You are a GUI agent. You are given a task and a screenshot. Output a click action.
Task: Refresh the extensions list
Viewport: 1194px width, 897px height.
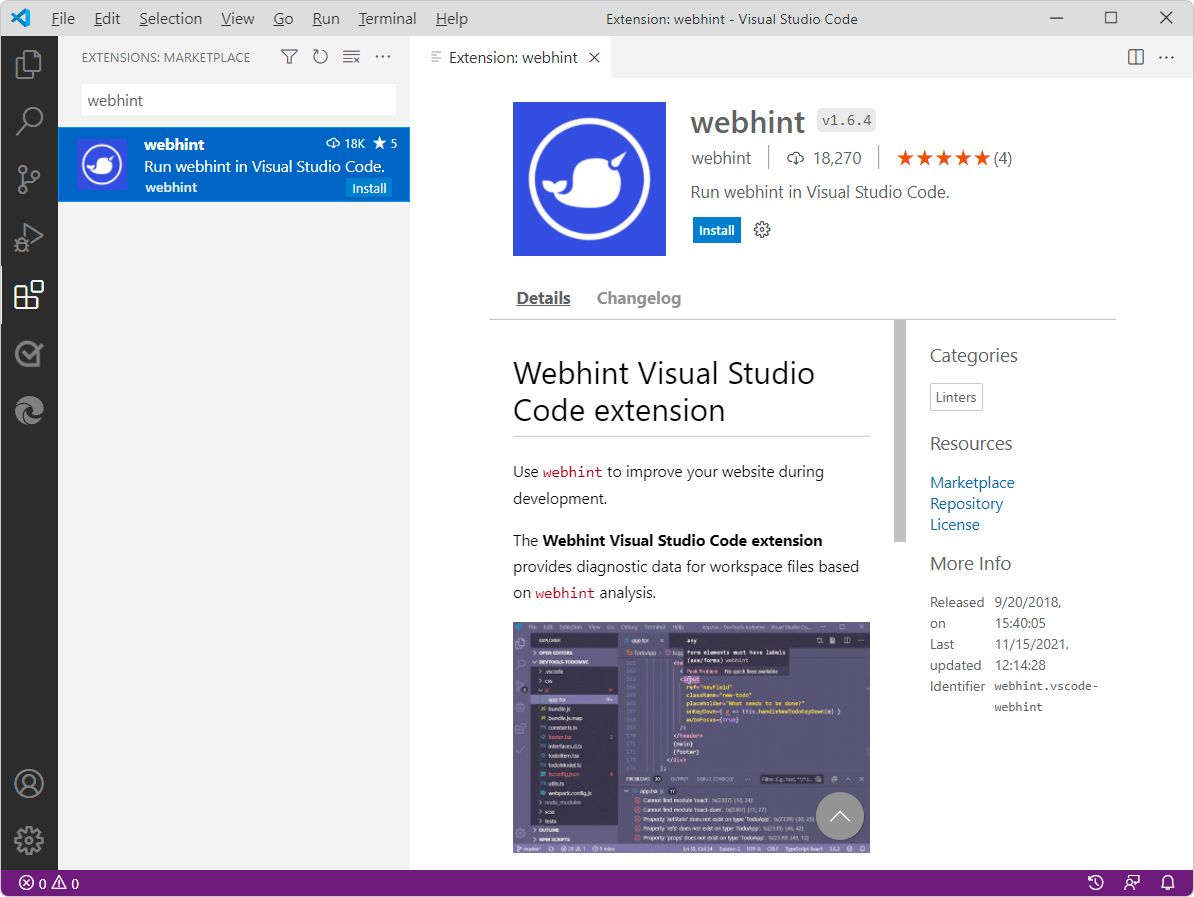(321, 57)
